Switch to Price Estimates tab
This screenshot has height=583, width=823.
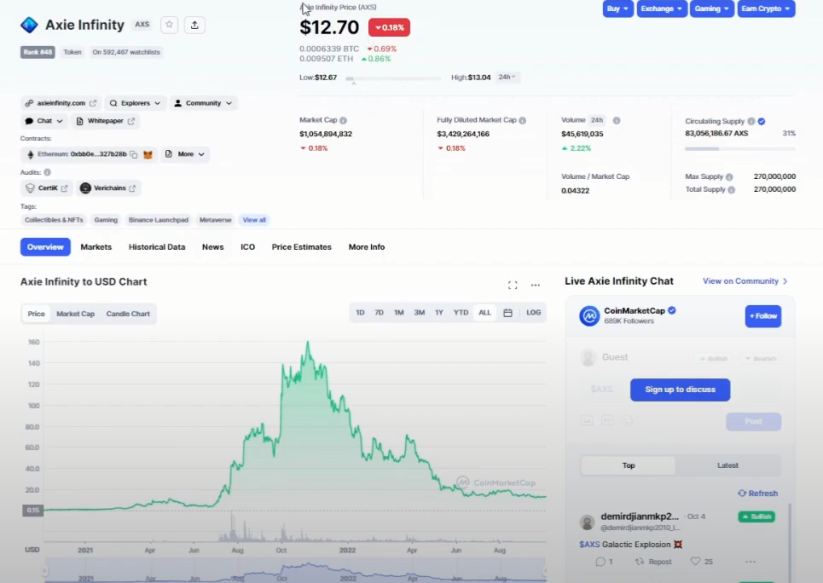tap(302, 247)
